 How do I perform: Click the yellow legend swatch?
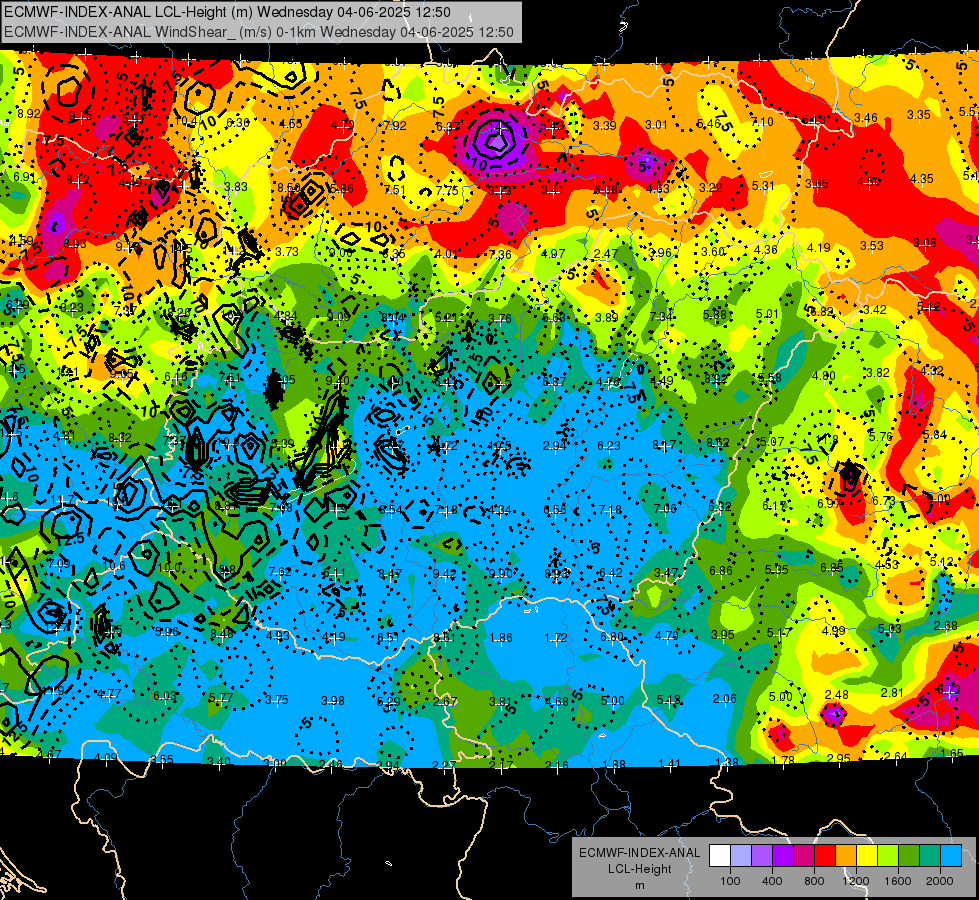(867, 856)
